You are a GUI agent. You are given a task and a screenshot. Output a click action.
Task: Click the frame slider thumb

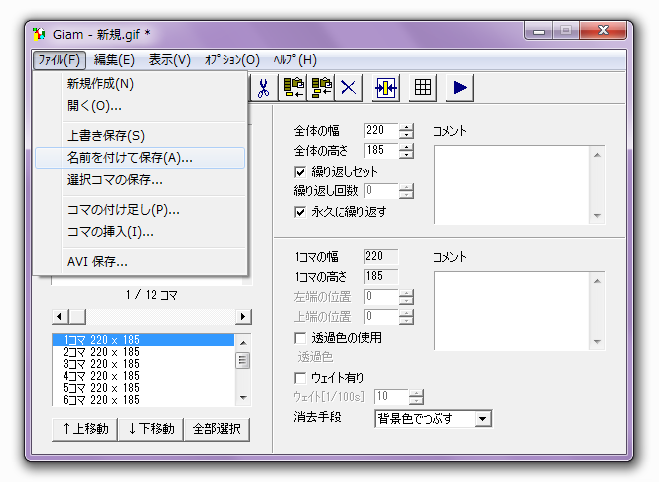pos(77,316)
